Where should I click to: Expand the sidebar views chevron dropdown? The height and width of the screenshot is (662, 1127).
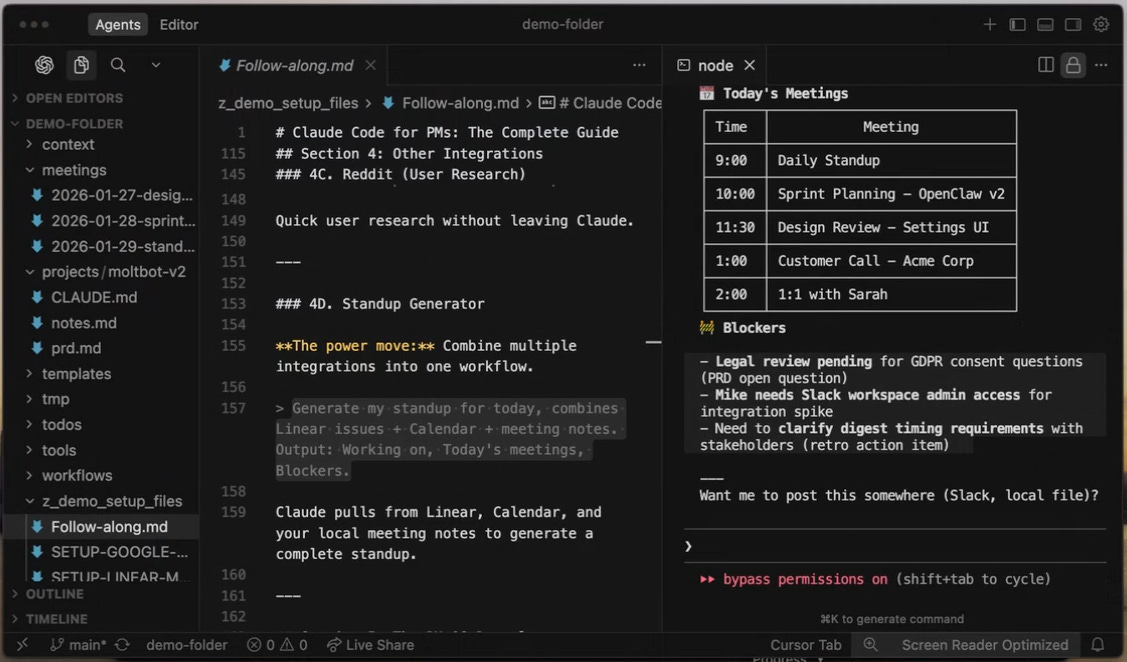[x=156, y=65]
